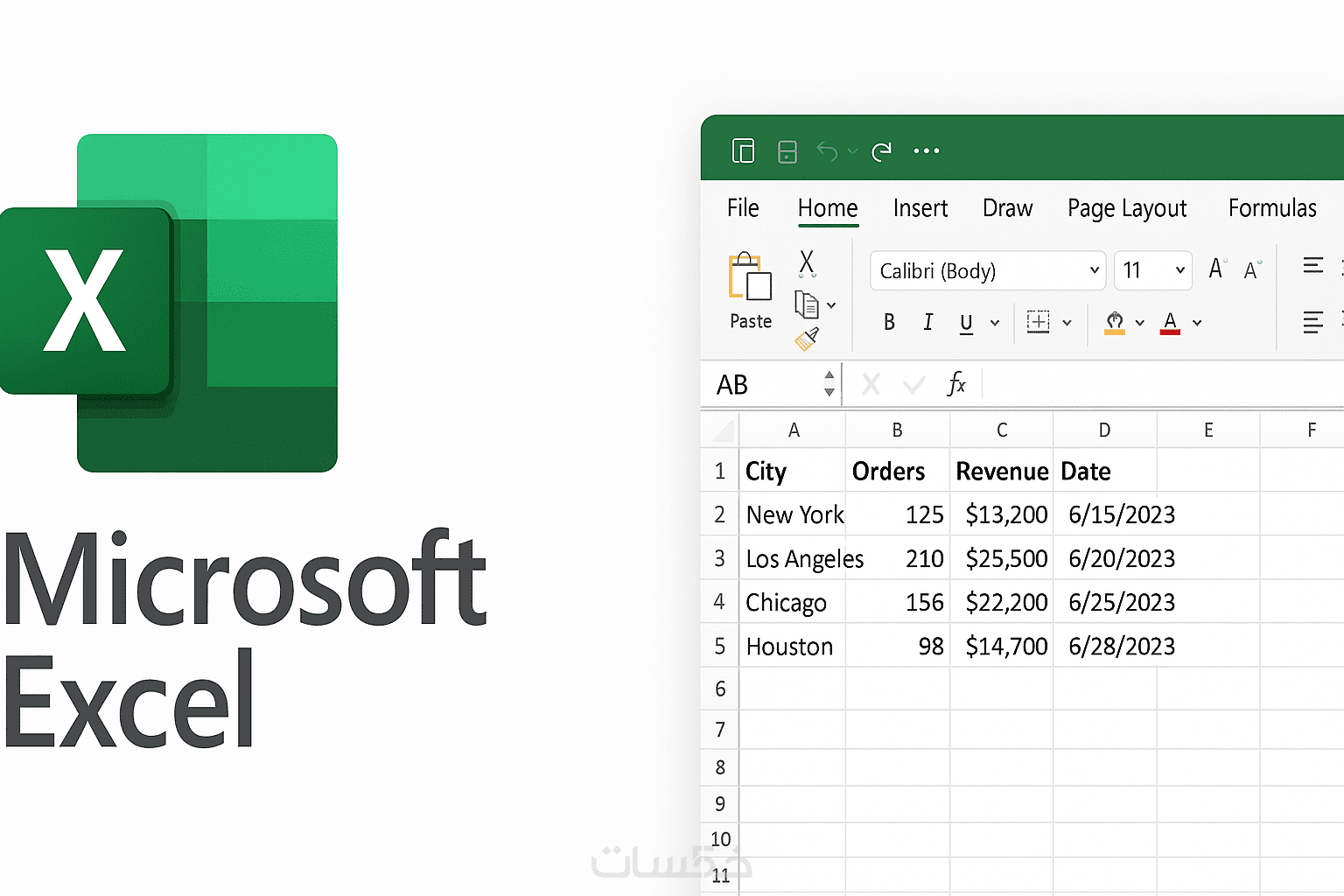Select the City header cell
The height and width of the screenshot is (896, 1344).
[793, 472]
